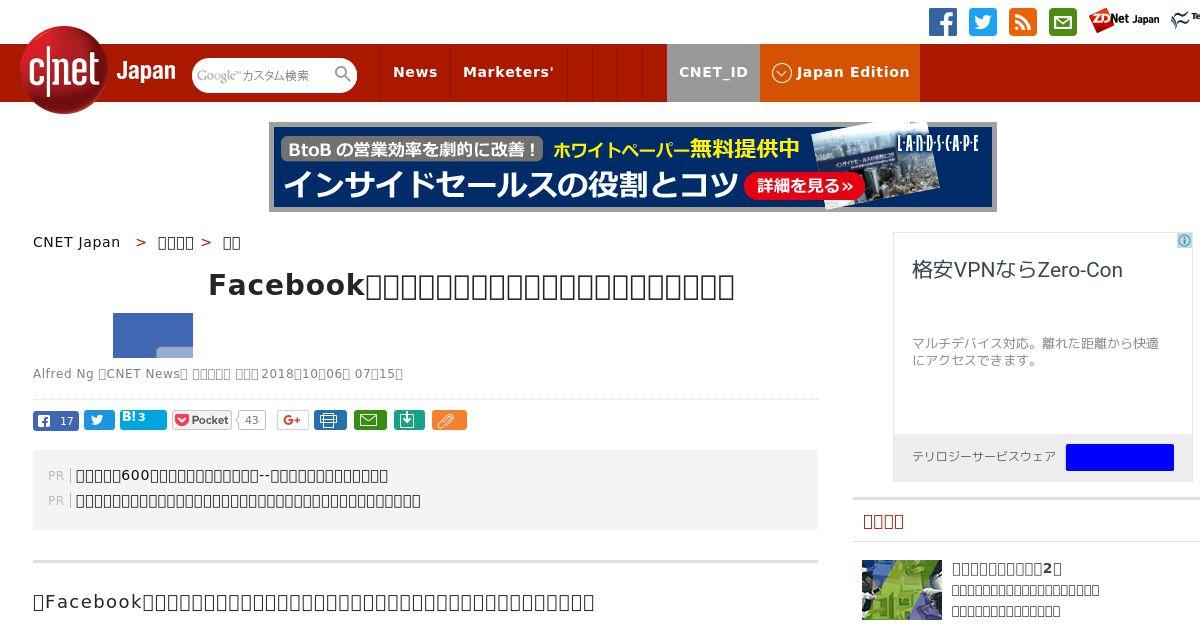The height and width of the screenshot is (630, 1200).
Task: Open the first PR link about 600
Action: pyautogui.click(x=232, y=476)
